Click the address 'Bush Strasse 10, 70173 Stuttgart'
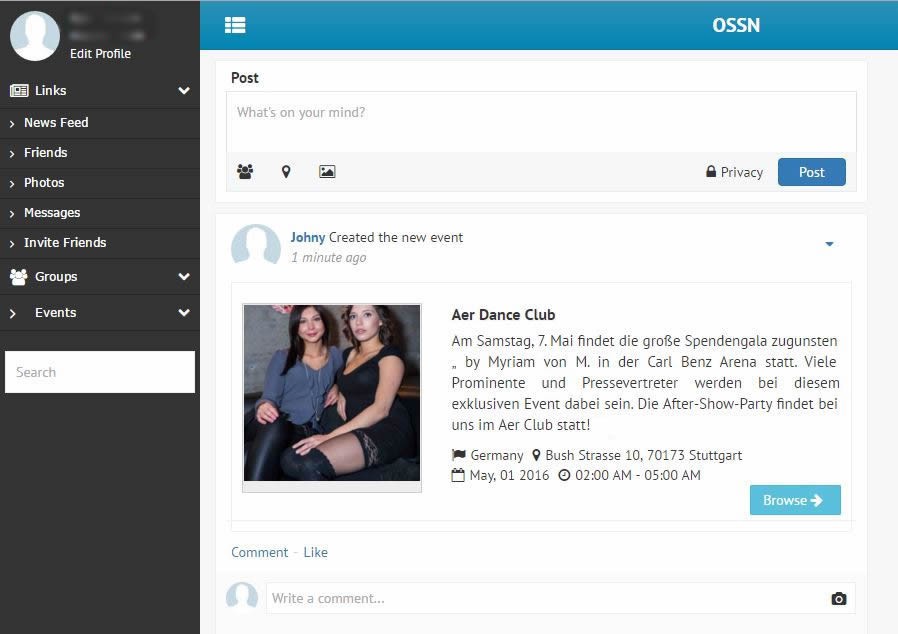This screenshot has width=898, height=634. point(643,455)
